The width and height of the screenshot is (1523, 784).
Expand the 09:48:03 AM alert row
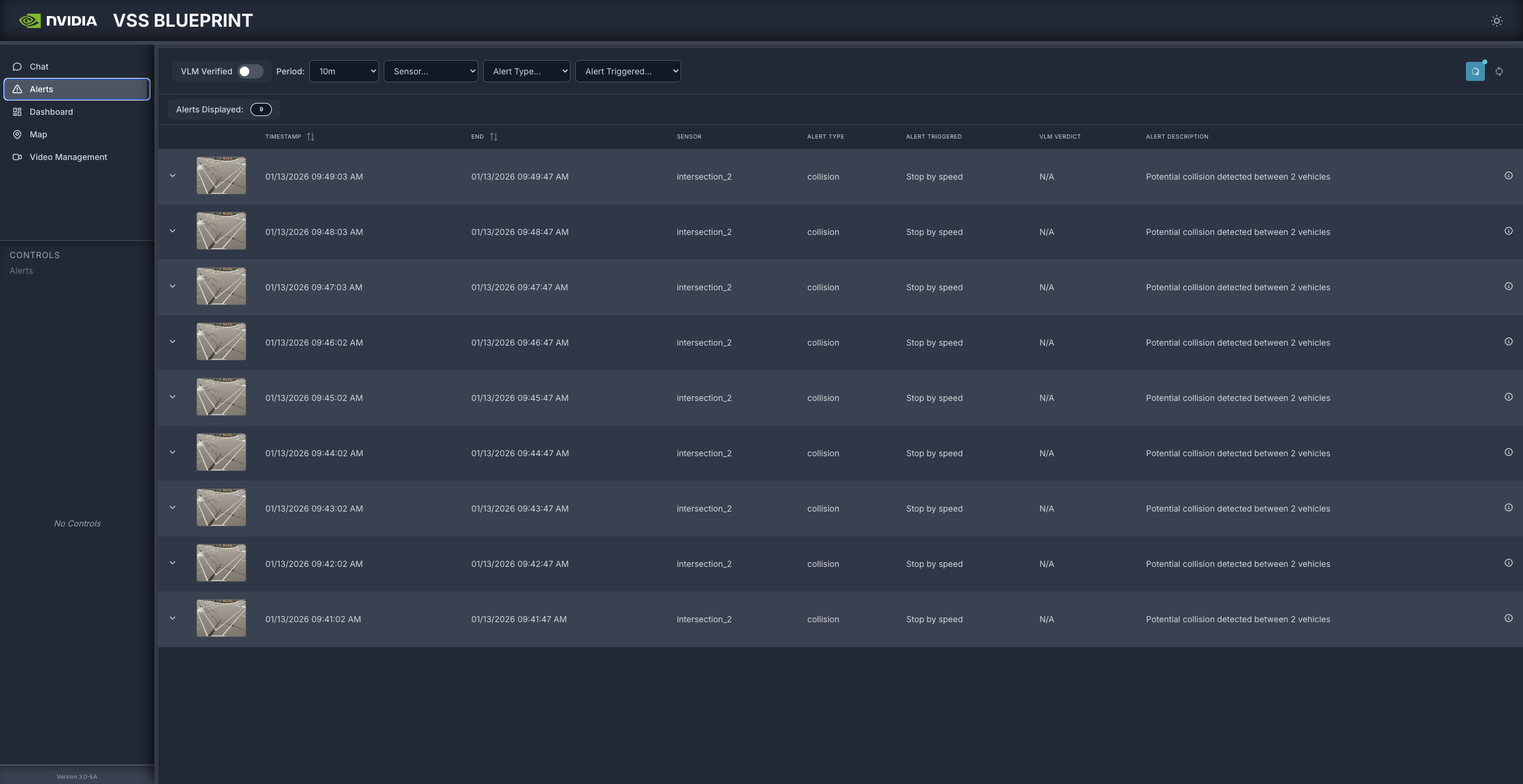173,231
